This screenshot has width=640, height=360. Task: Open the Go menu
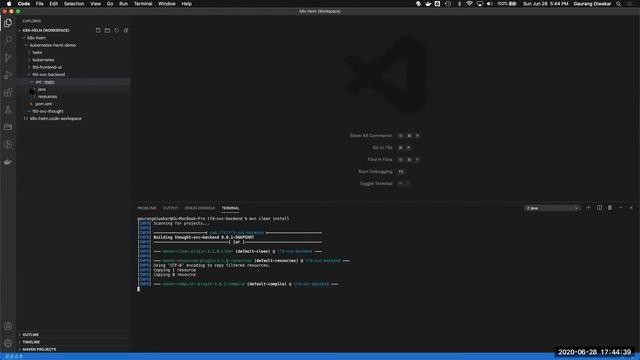pos(110,4)
